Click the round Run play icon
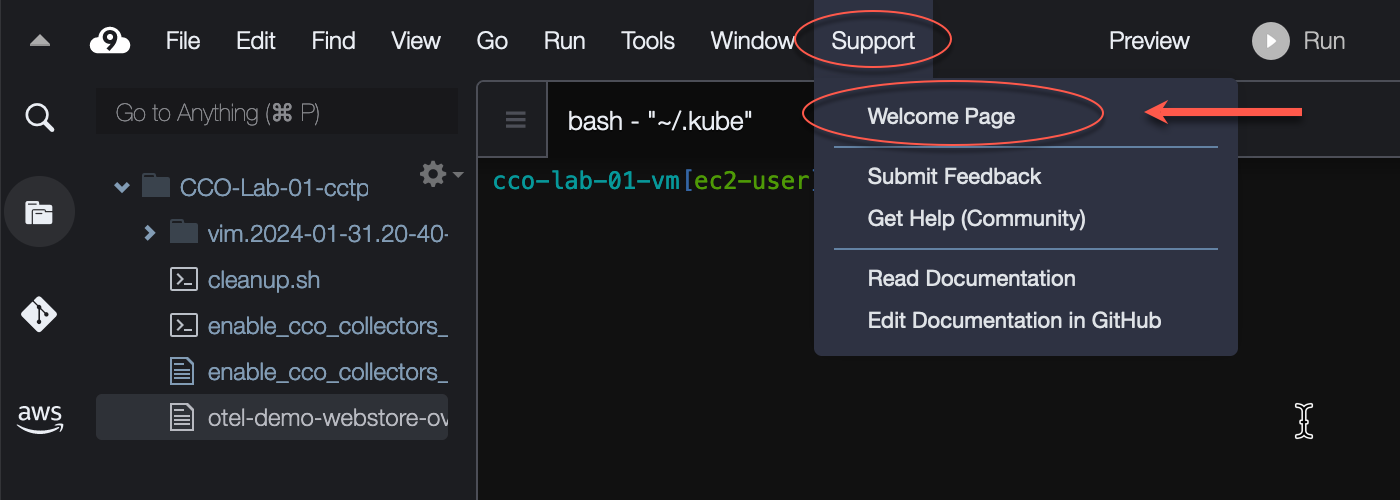The image size is (1400, 500). click(1270, 41)
